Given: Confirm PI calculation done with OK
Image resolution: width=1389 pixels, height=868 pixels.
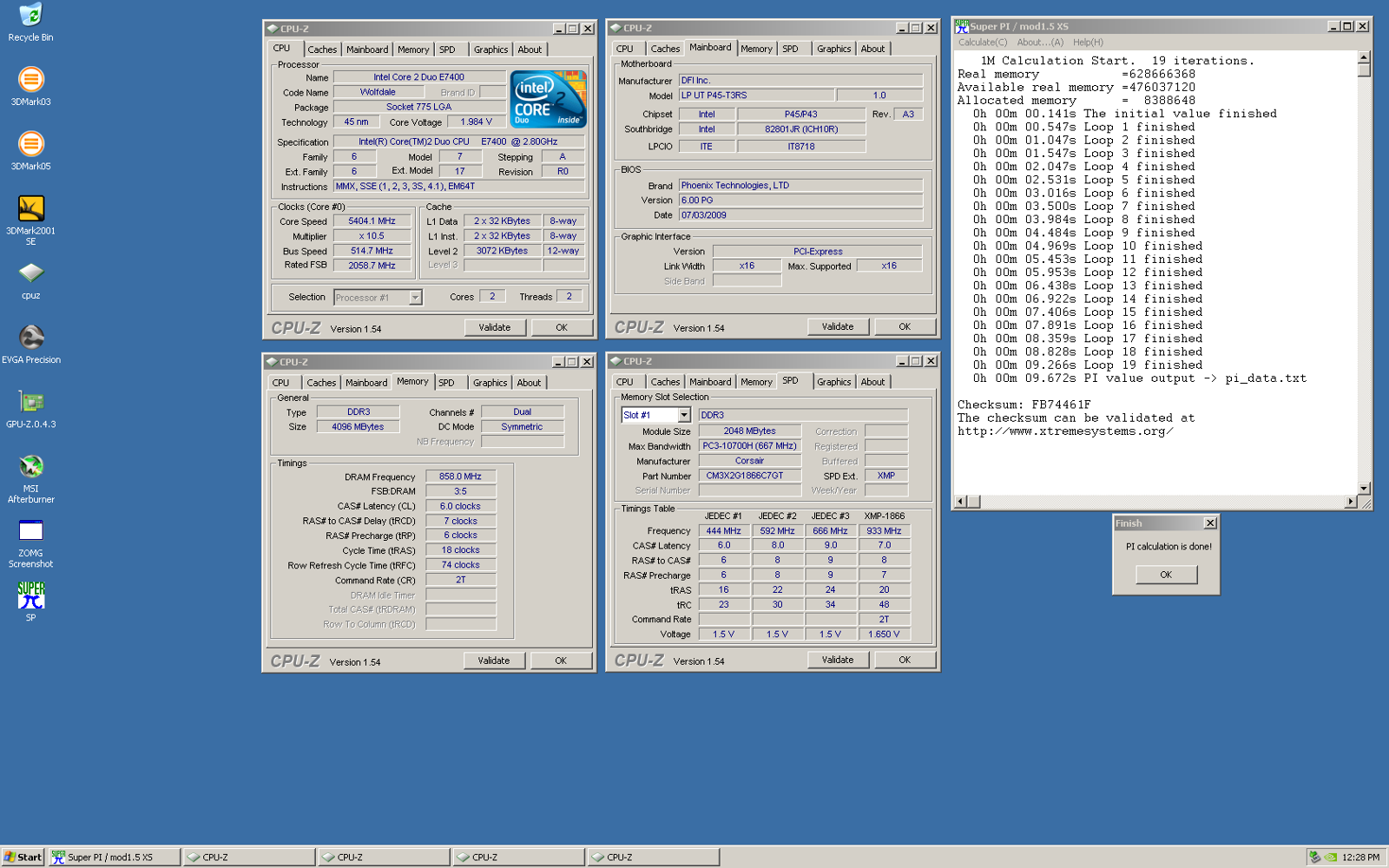Looking at the screenshot, I should 1166,575.
